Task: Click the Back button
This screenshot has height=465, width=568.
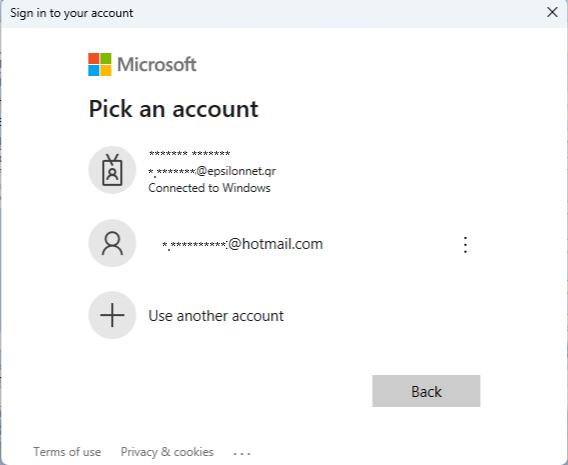Action: click(426, 391)
